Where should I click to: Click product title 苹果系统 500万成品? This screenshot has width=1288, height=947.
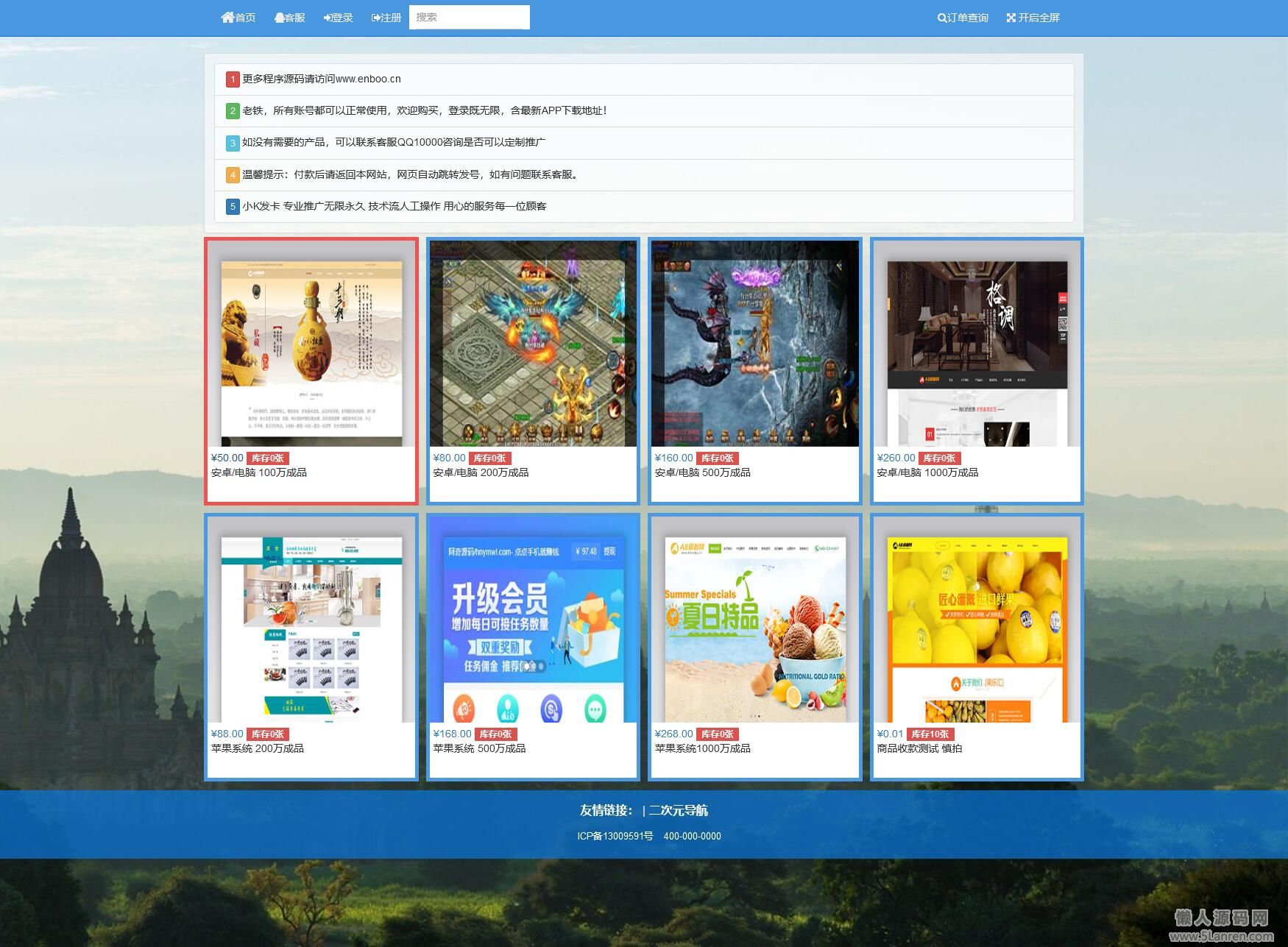(x=479, y=749)
